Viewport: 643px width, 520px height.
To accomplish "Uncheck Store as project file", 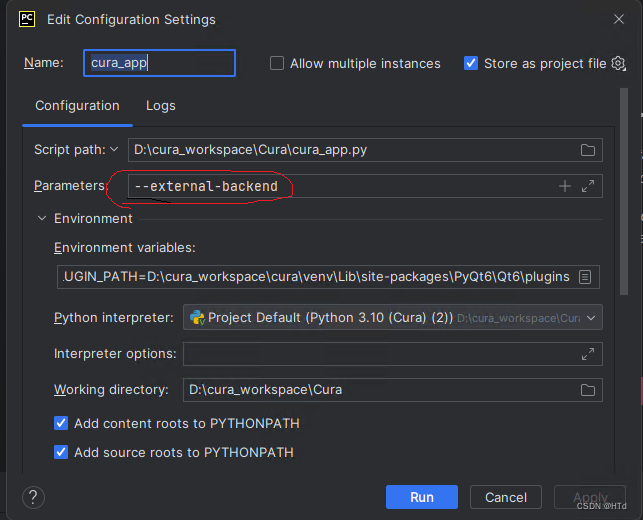I will tap(471, 63).
